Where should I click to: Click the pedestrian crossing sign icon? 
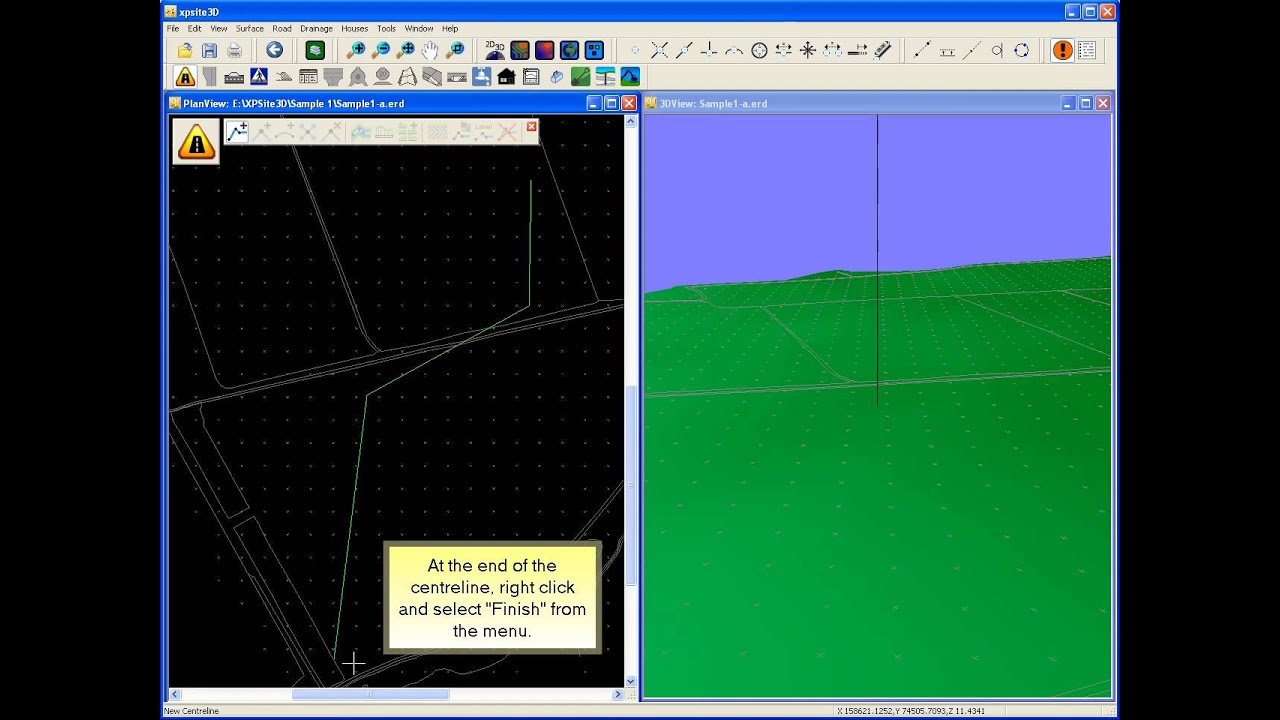(x=259, y=77)
